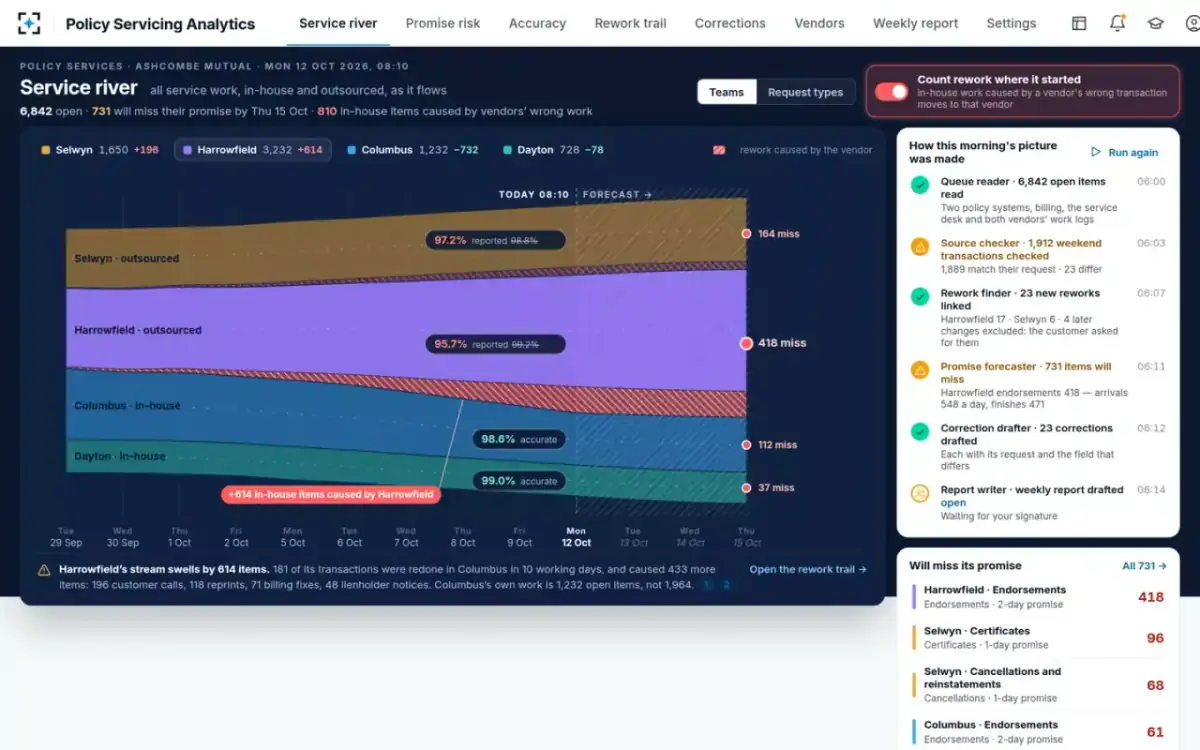
Task: Toggle the Dayton legend chip
Action: tap(554, 150)
